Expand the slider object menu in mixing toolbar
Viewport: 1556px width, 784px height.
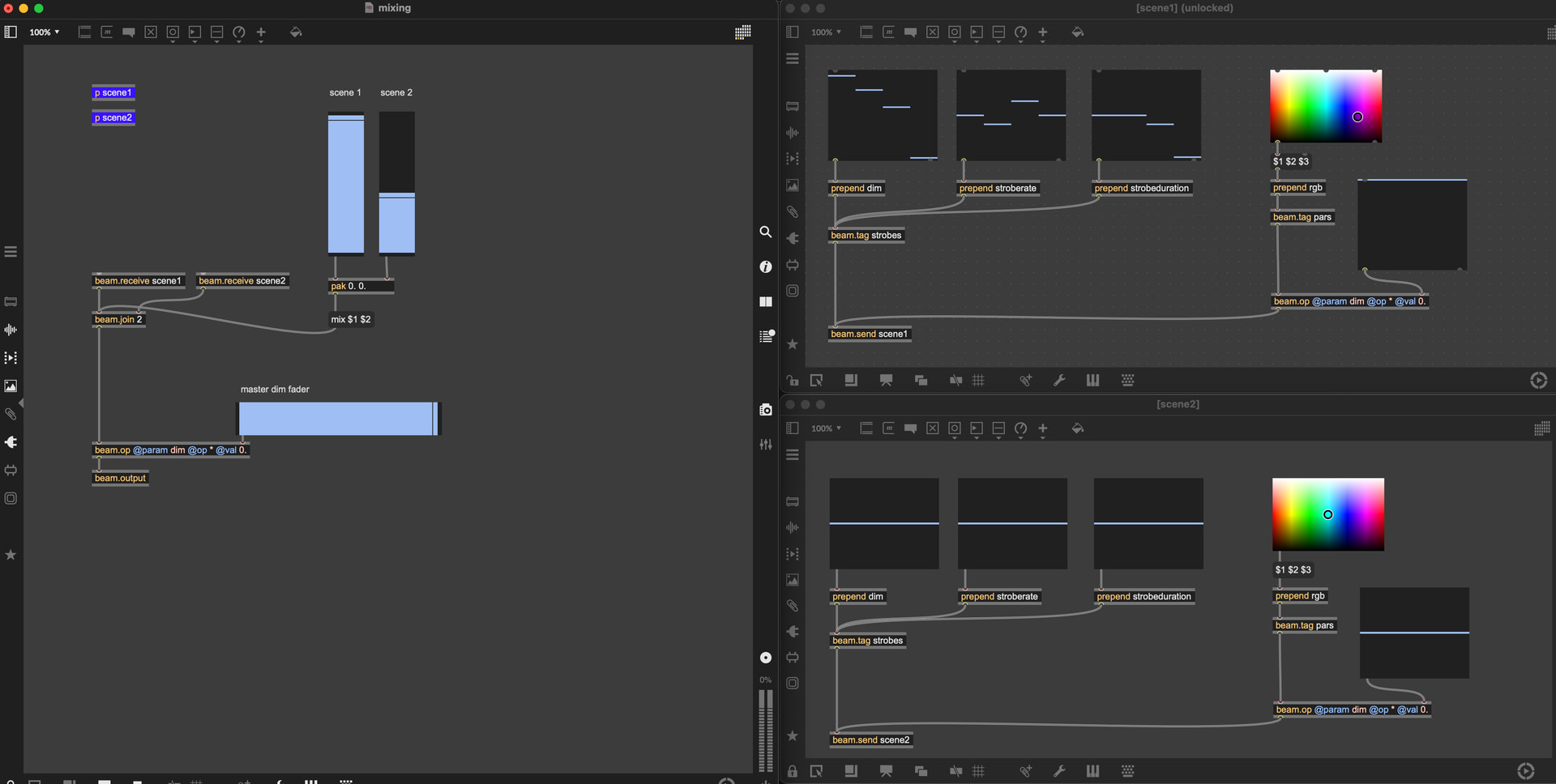(x=216, y=33)
